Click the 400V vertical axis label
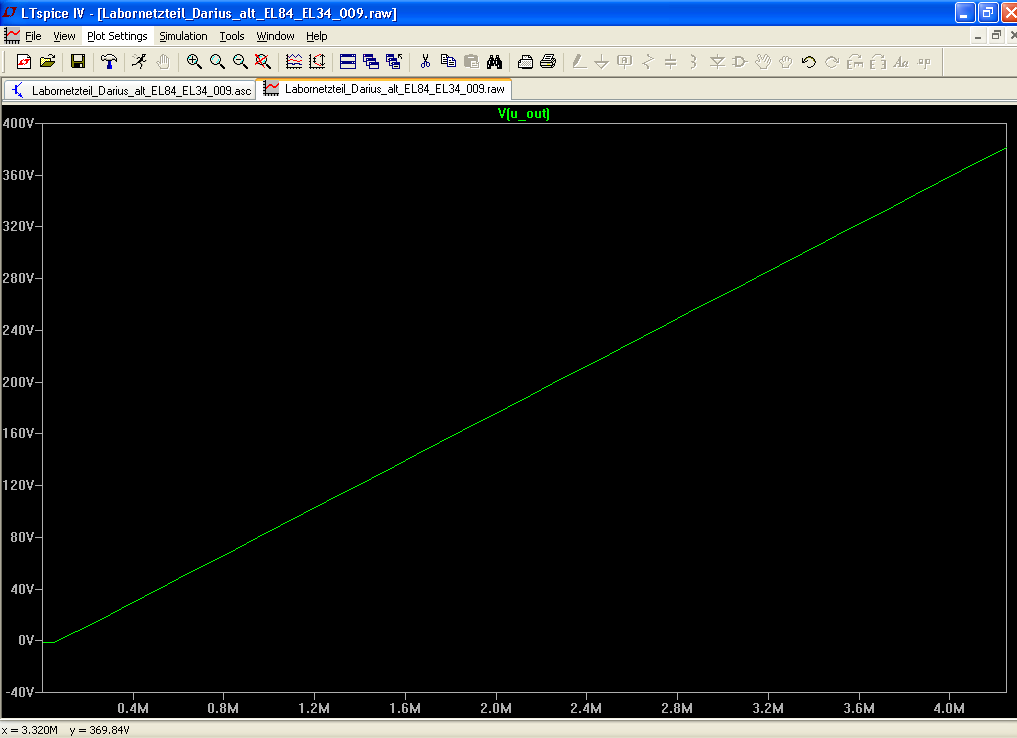Viewport: 1017px width, 738px height. (x=19, y=123)
